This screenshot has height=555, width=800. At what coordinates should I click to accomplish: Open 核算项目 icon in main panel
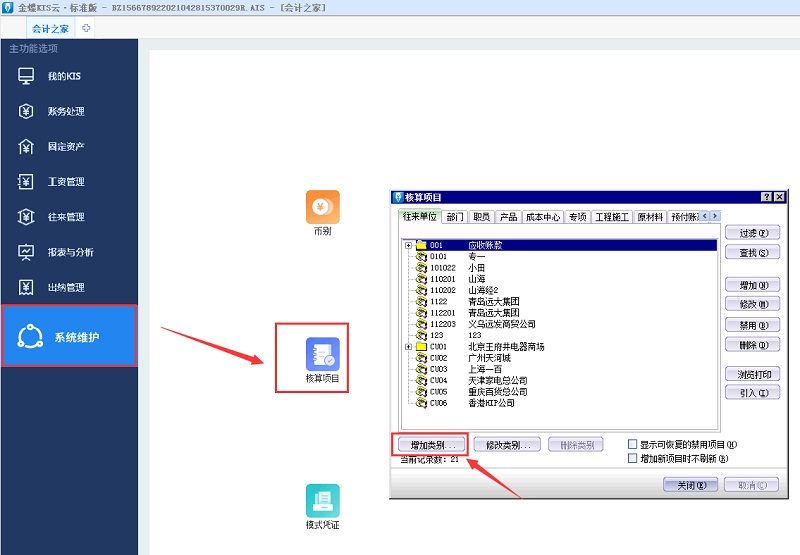[322, 354]
